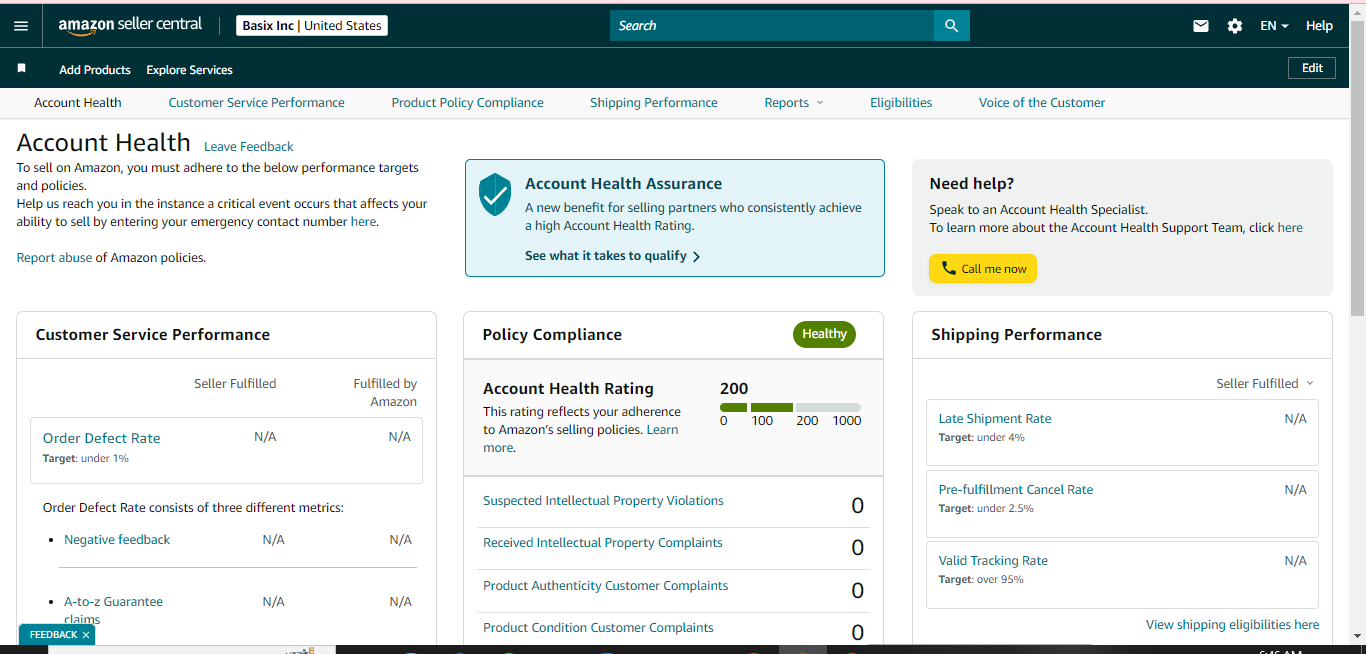Viewport: 1366px width, 654px height.
Task: Click 'Target: over 95%' text
Action: point(981,580)
